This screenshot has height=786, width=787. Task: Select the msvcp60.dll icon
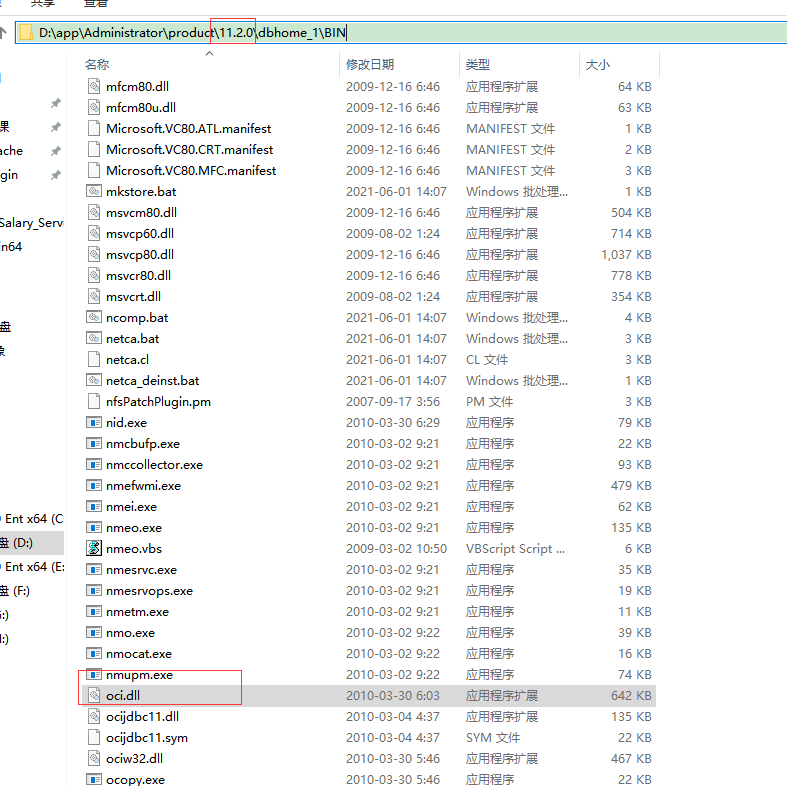(x=94, y=233)
